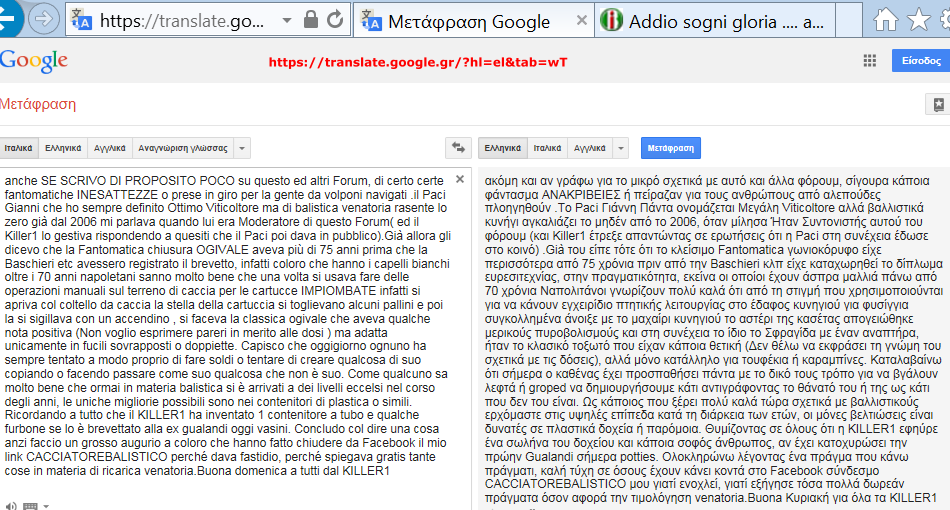Open the virtual keyboard icon
950x510 pixels.
click(x=30, y=506)
